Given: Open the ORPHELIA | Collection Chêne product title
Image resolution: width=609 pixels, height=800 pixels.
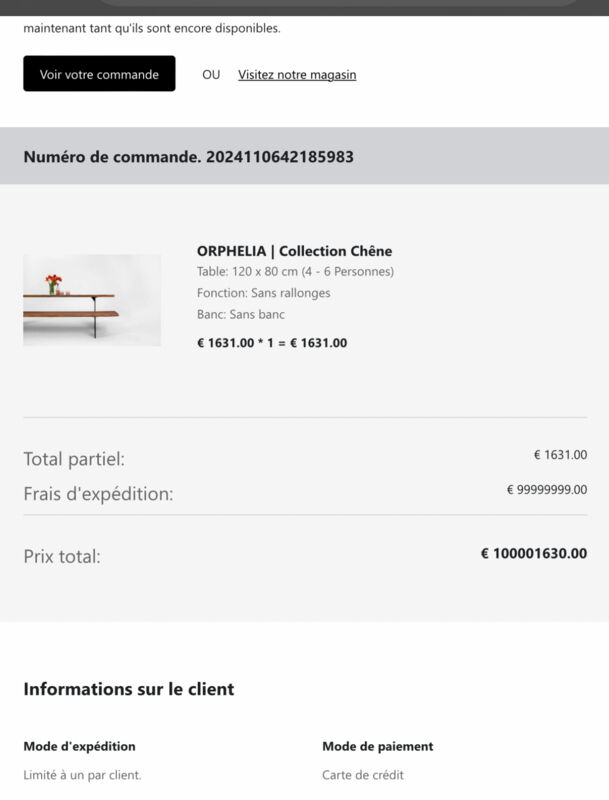Looking at the screenshot, I should (294, 251).
